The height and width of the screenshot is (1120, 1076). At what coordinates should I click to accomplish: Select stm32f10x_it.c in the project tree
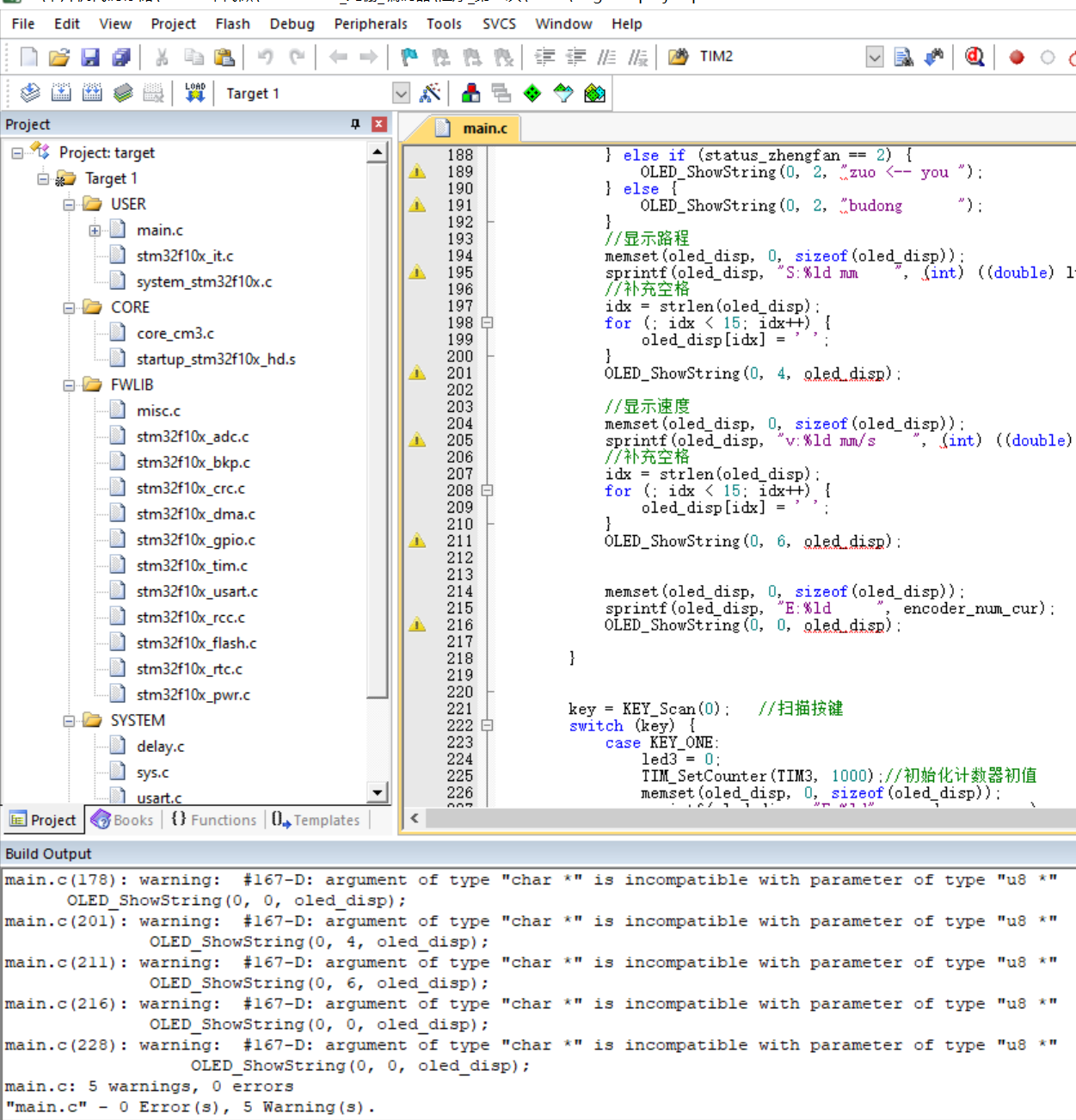point(185,256)
